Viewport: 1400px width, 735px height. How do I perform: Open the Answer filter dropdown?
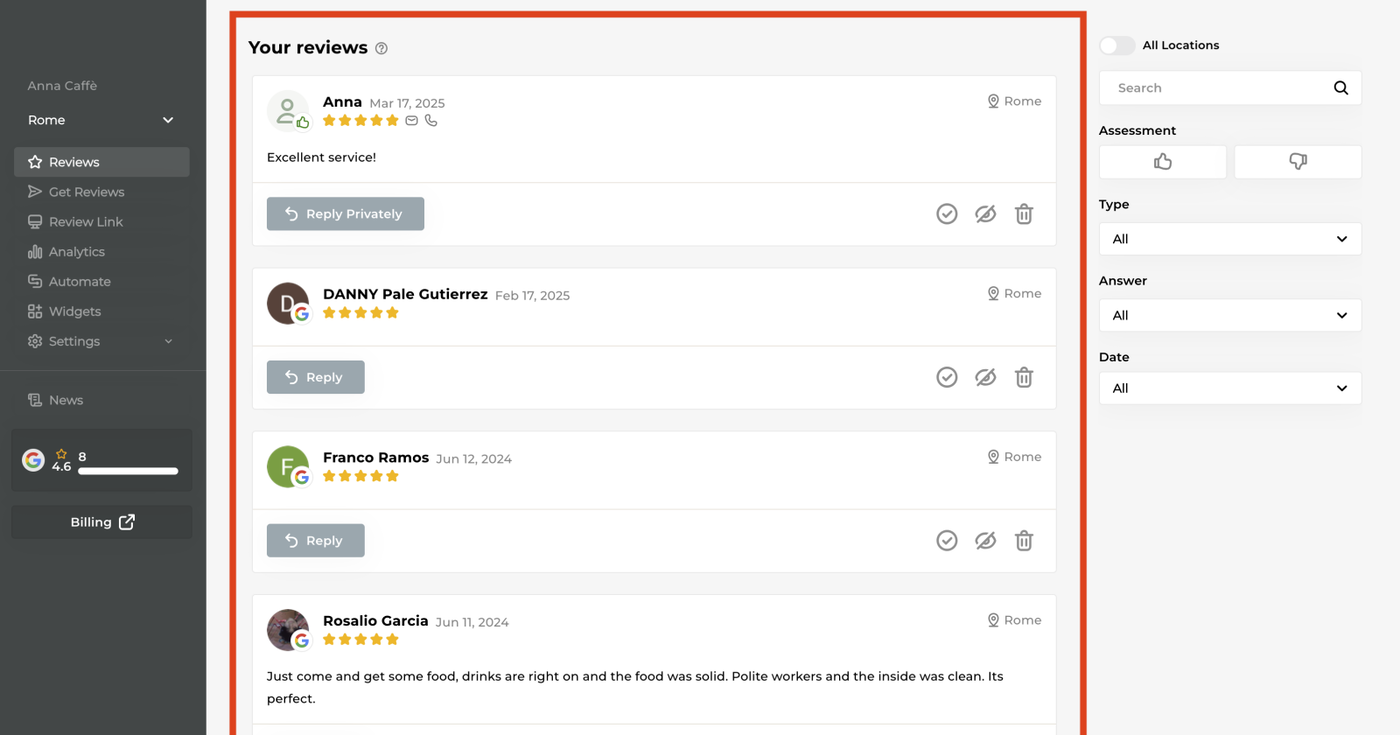point(1229,315)
